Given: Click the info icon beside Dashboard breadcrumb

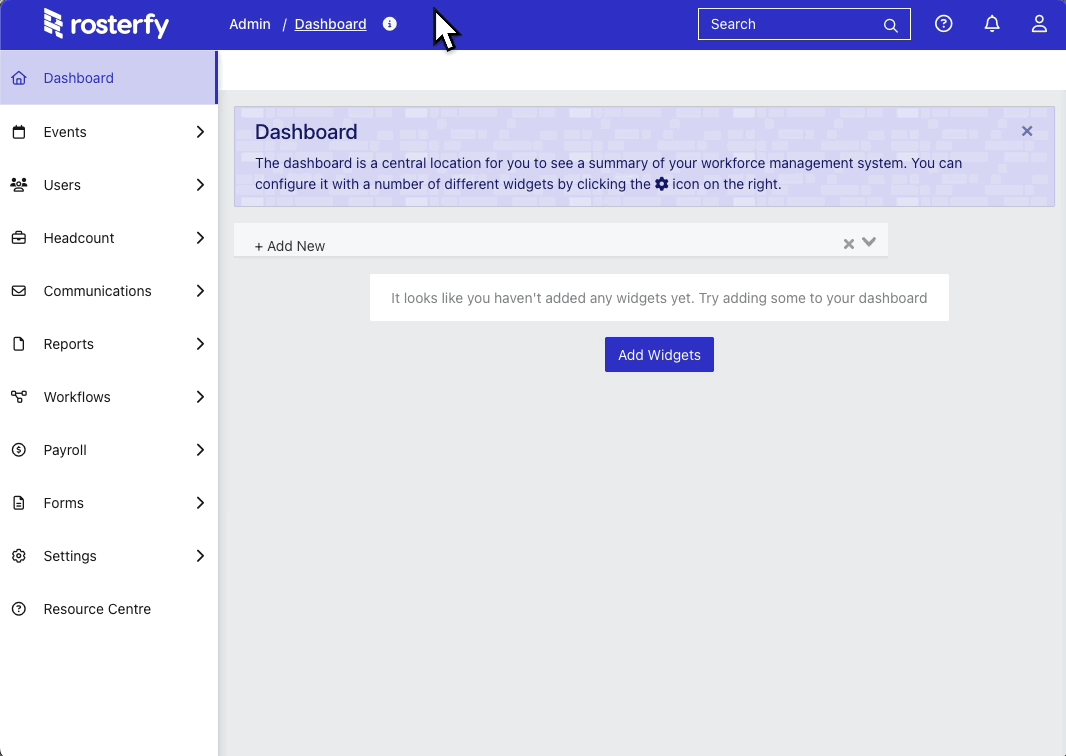Looking at the screenshot, I should [x=390, y=24].
